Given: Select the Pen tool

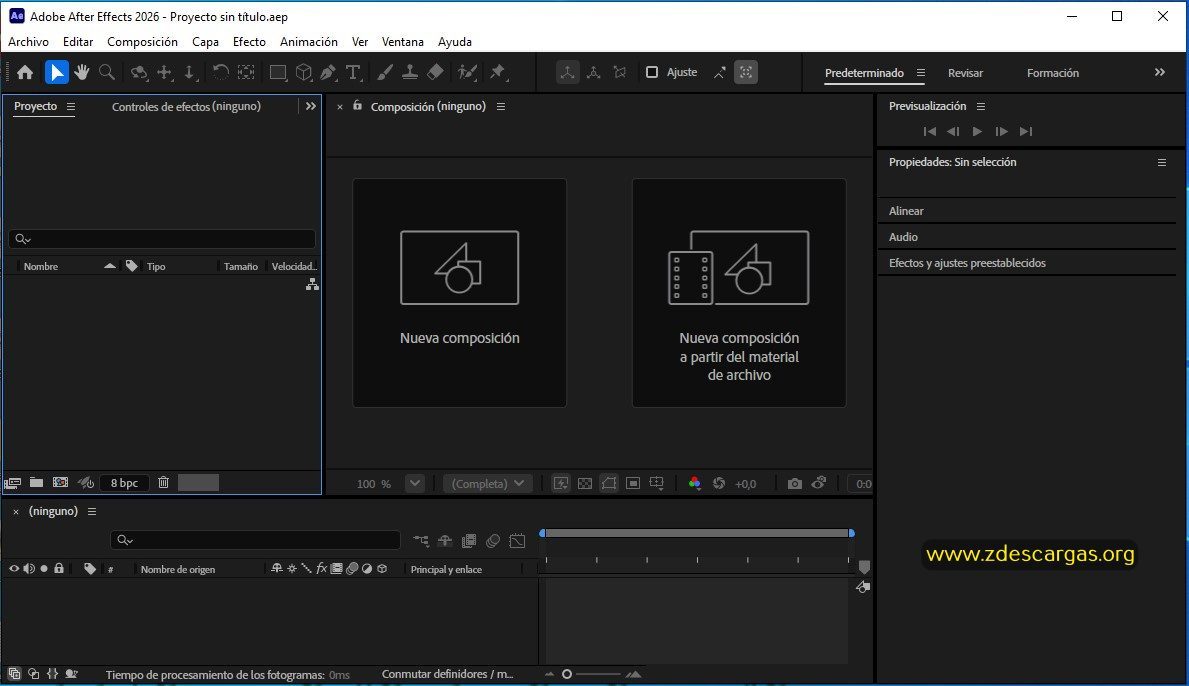Looking at the screenshot, I should (x=328, y=72).
